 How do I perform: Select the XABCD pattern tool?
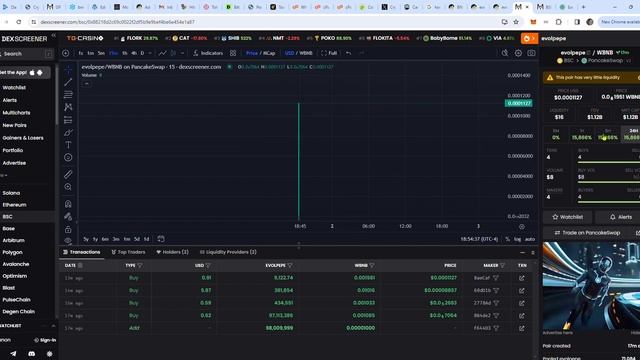click(68, 107)
